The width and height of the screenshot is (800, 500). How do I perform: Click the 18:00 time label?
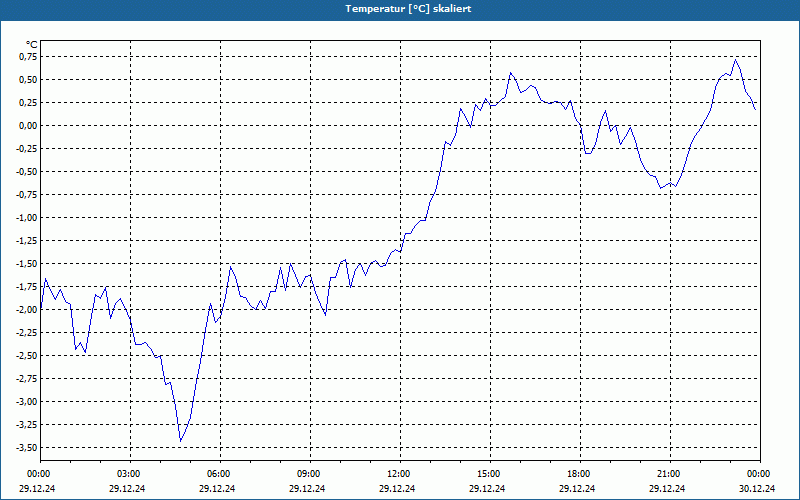[580, 474]
